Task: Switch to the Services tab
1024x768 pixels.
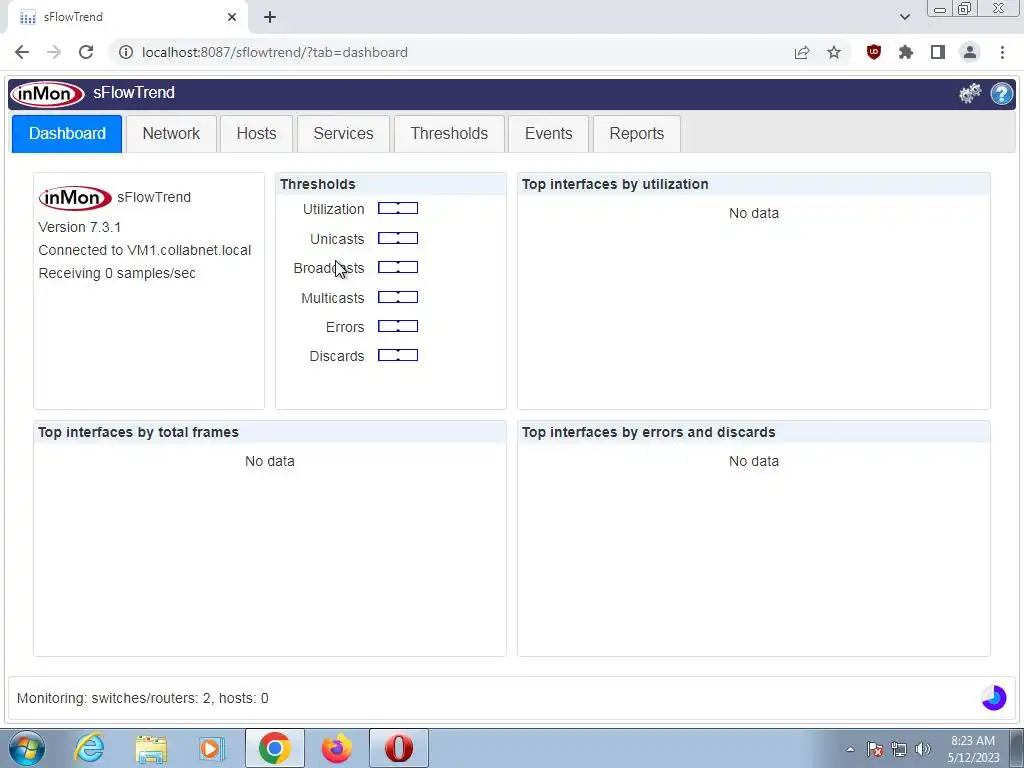Action: tap(344, 134)
